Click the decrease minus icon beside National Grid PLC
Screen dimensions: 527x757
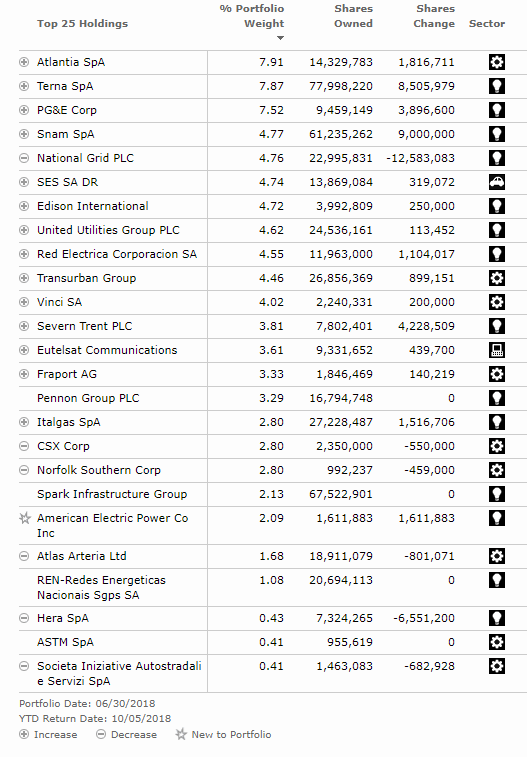point(24,158)
